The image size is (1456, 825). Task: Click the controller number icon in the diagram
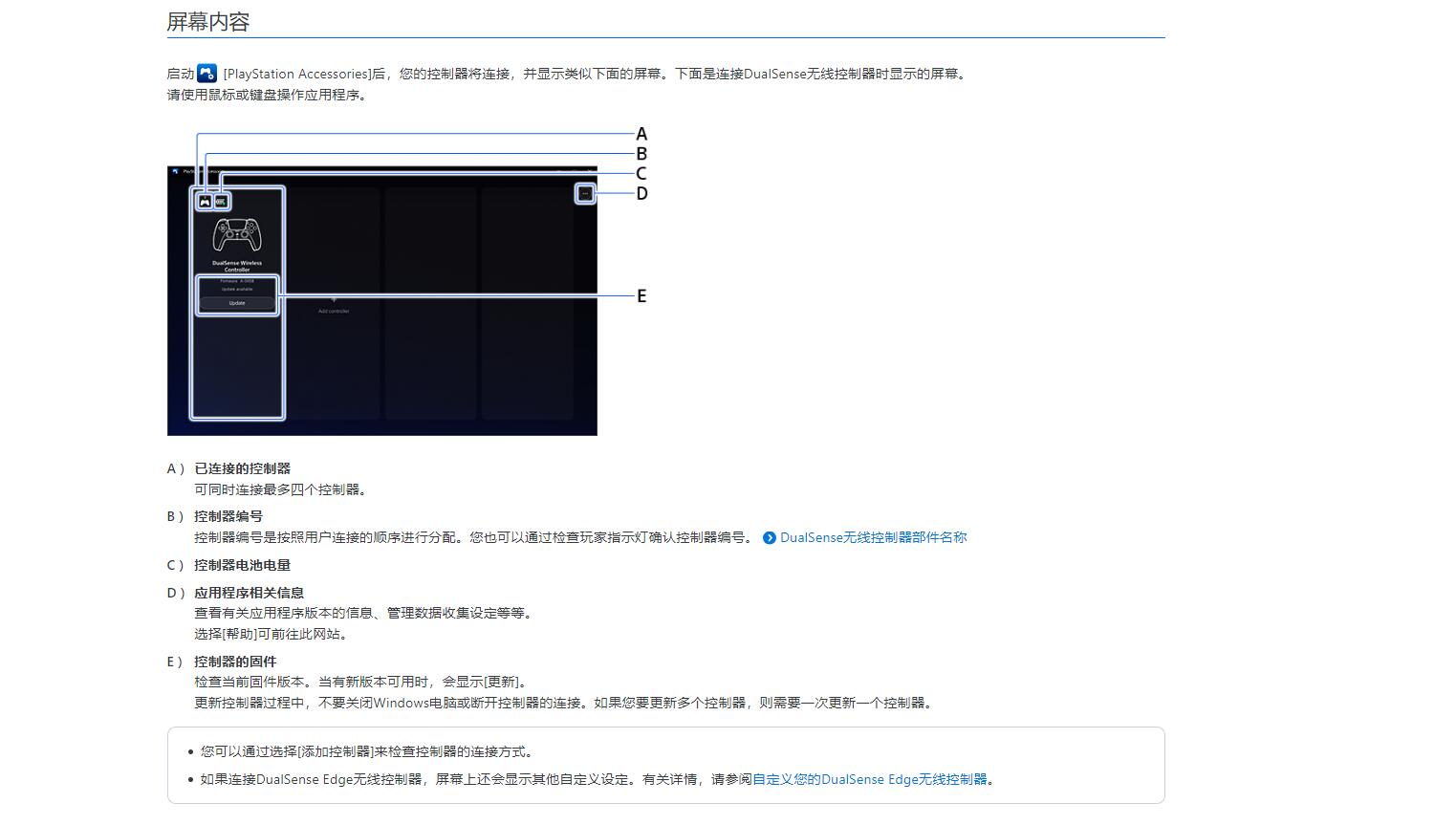205,202
